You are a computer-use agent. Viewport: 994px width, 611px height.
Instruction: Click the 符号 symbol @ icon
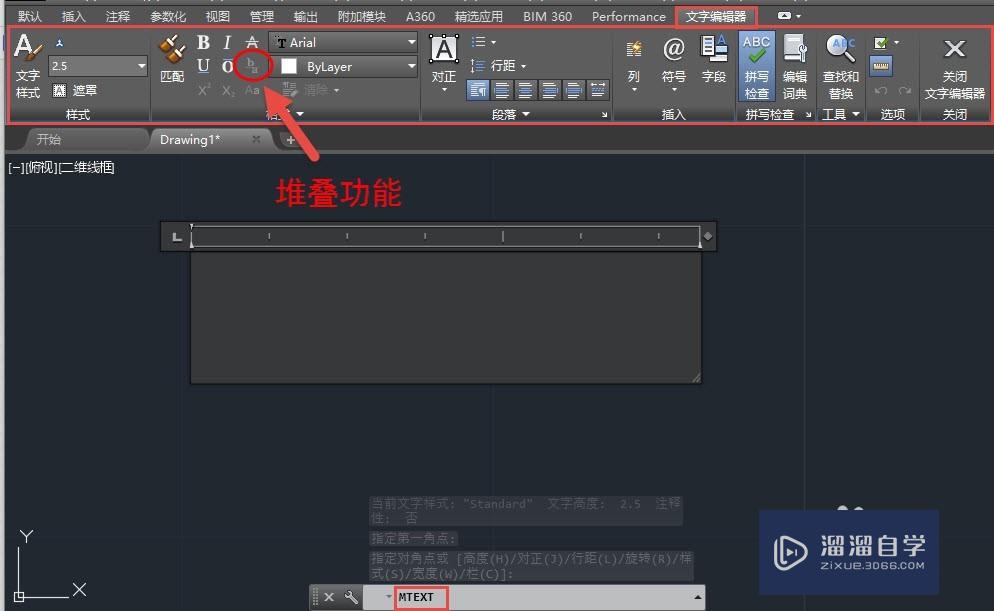[674, 55]
